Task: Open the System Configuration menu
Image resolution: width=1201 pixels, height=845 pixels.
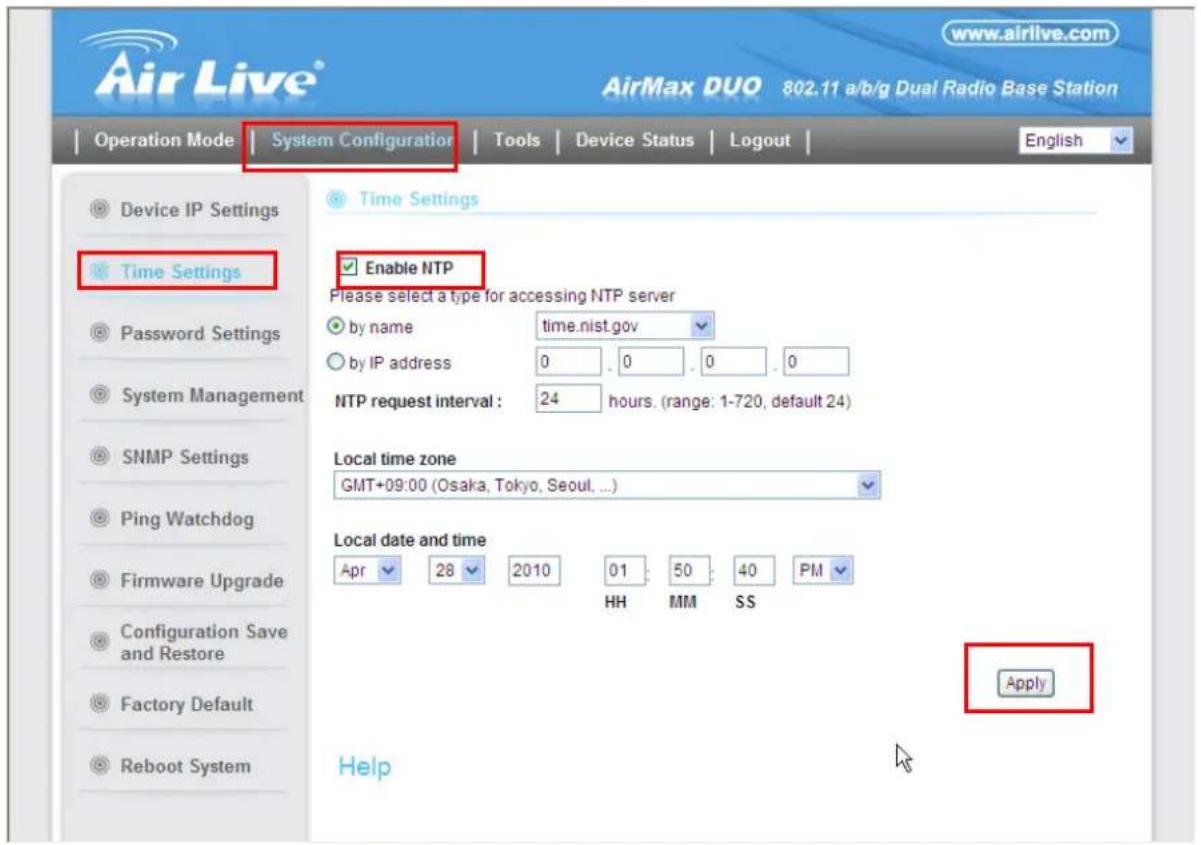Action: click(363, 141)
